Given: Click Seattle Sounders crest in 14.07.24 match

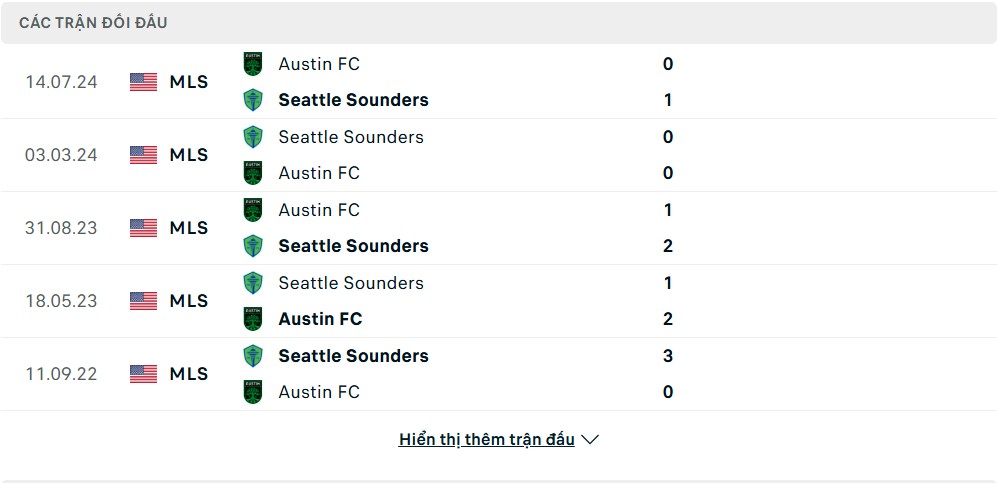Looking at the screenshot, I should click(253, 100).
